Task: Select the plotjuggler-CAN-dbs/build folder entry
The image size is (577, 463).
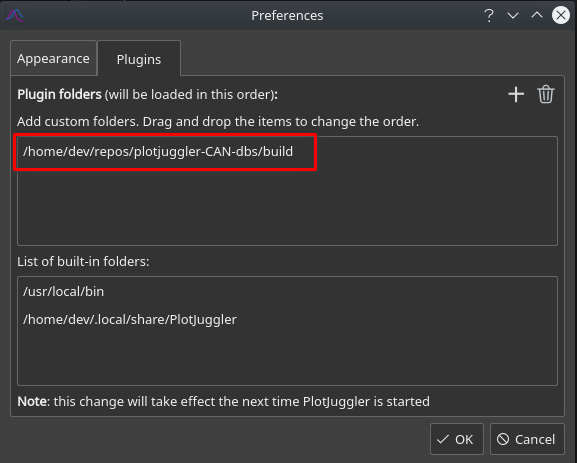Action: tap(287, 152)
